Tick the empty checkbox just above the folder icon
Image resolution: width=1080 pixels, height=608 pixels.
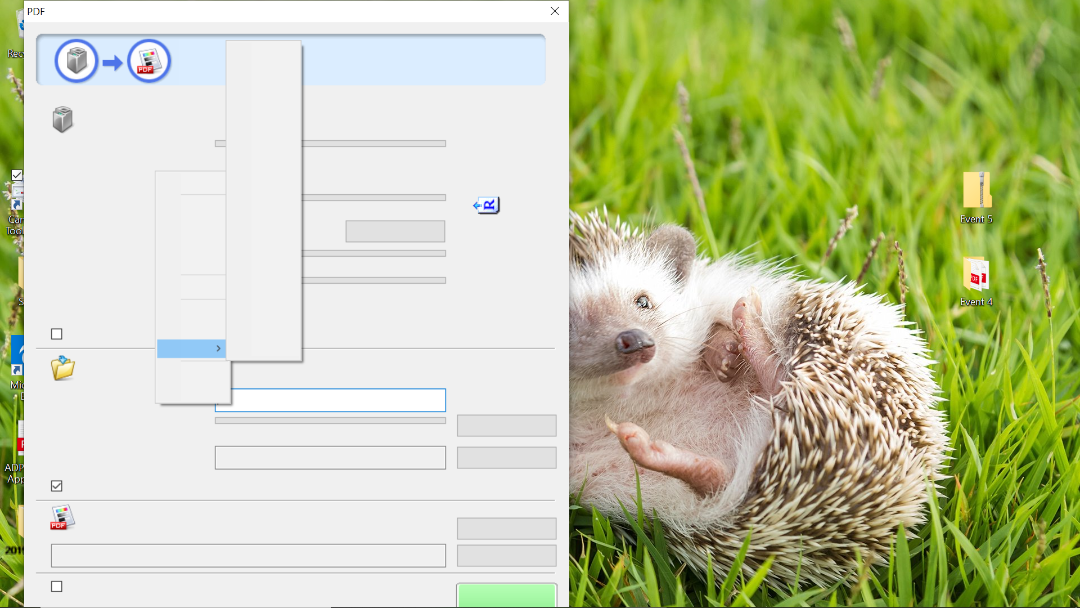pyautogui.click(x=57, y=334)
